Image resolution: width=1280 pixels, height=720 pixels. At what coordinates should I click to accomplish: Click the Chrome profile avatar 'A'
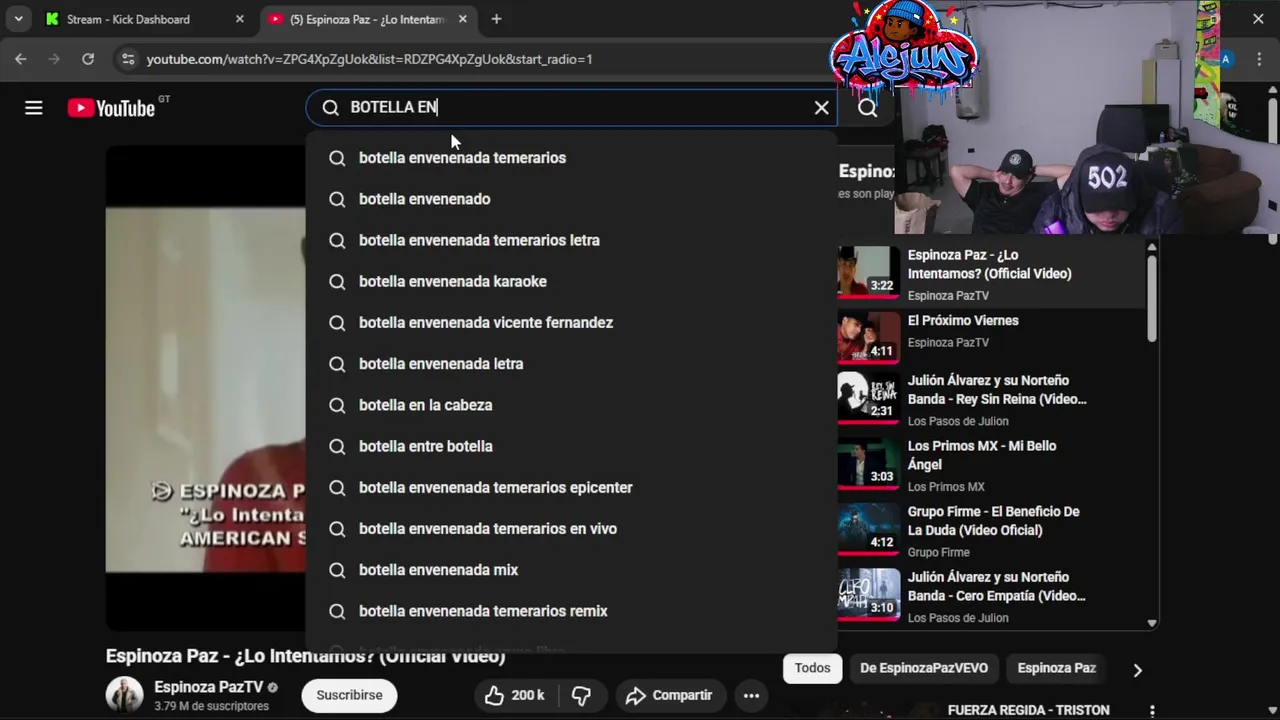pyautogui.click(x=1226, y=59)
